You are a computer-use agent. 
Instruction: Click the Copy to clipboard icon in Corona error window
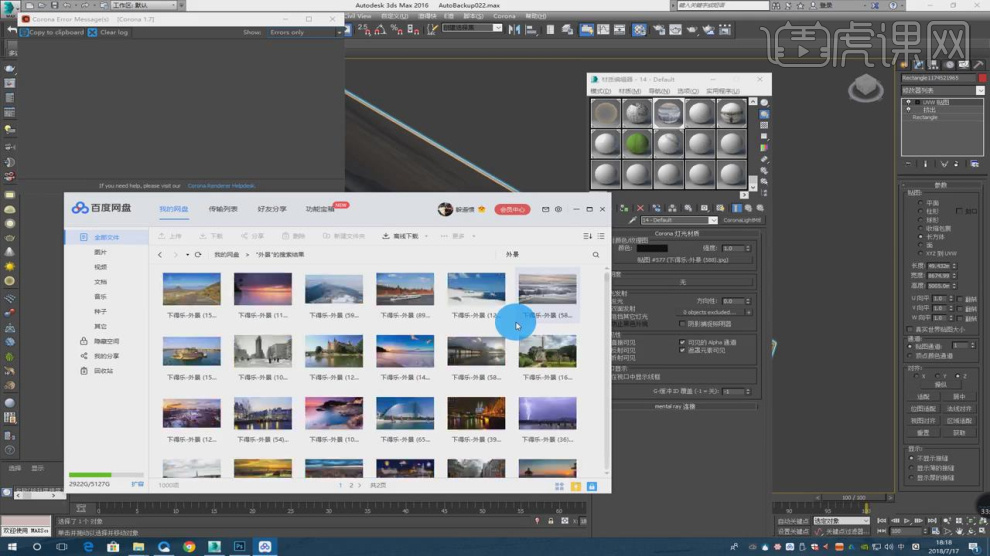pos(25,32)
